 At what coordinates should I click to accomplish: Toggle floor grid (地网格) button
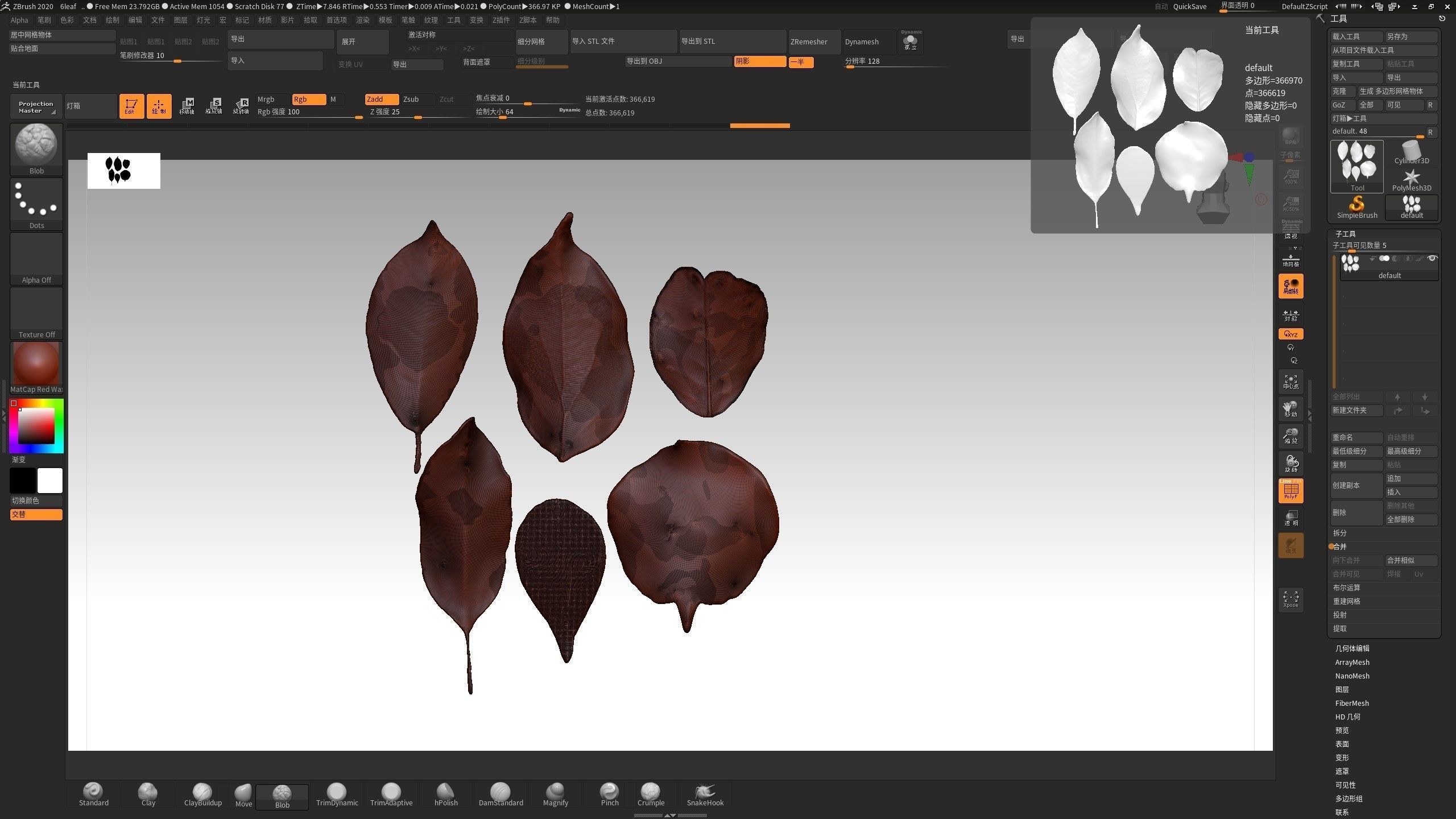(x=1290, y=259)
